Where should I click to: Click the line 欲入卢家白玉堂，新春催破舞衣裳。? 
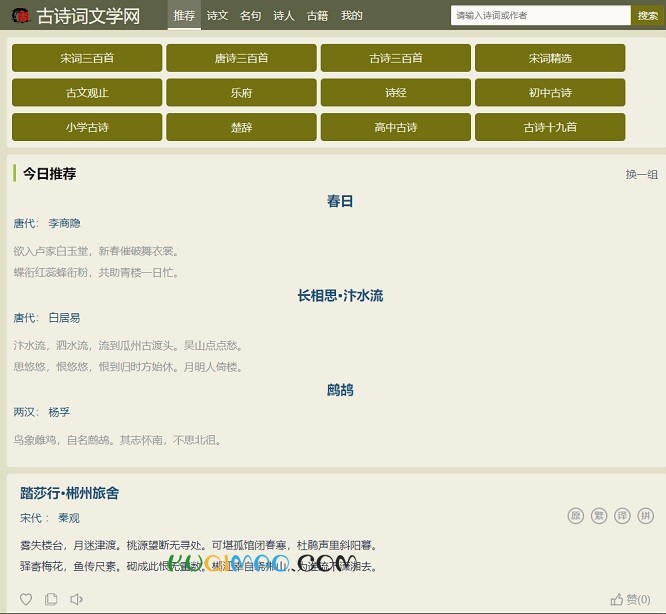pyautogui.click(x=96, y=251)
